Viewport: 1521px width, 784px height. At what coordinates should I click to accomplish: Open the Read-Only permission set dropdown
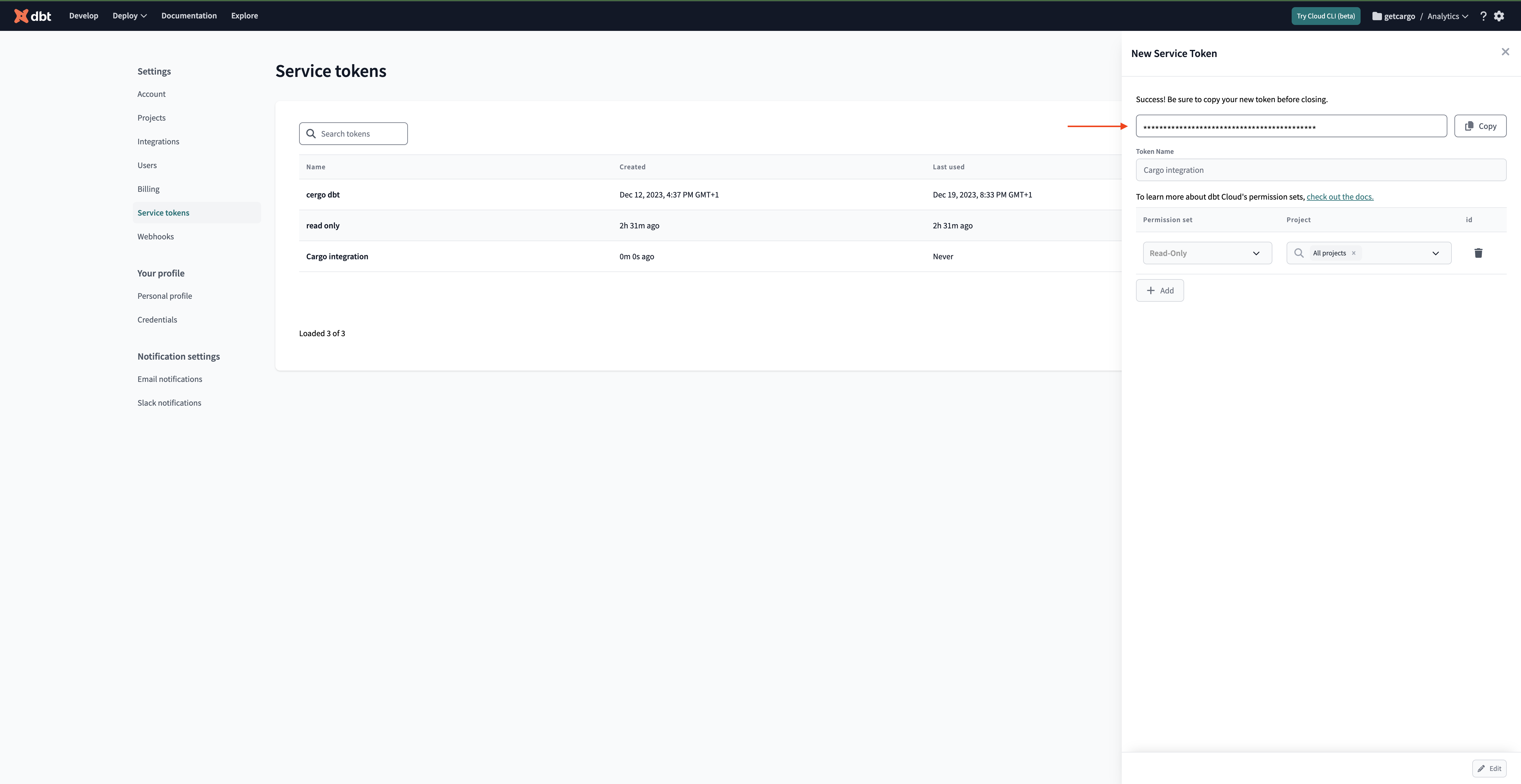point(1207,253)
